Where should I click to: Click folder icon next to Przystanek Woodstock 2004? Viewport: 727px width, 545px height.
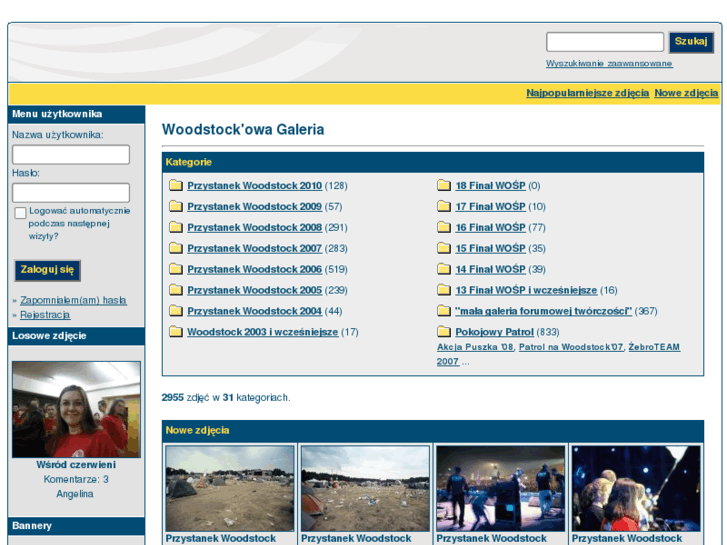176,311
